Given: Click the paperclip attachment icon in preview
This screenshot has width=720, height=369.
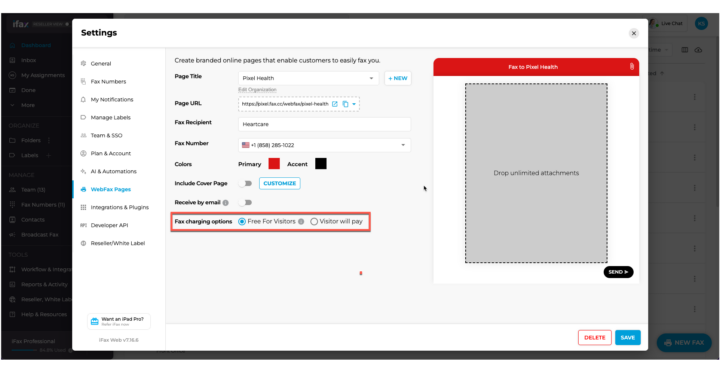Looking at the screenshot, I should coord(632,67).
